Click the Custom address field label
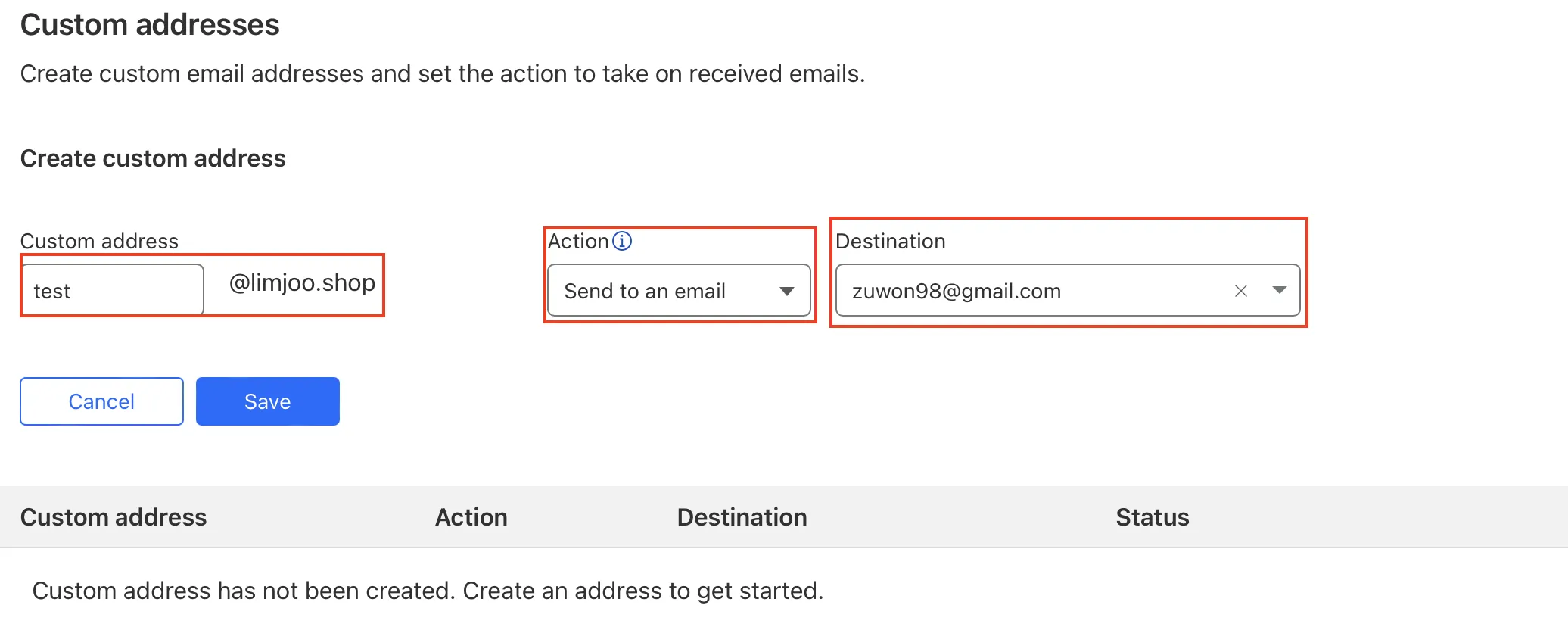This screenshot has height=624, width=1568. [99, 241]
